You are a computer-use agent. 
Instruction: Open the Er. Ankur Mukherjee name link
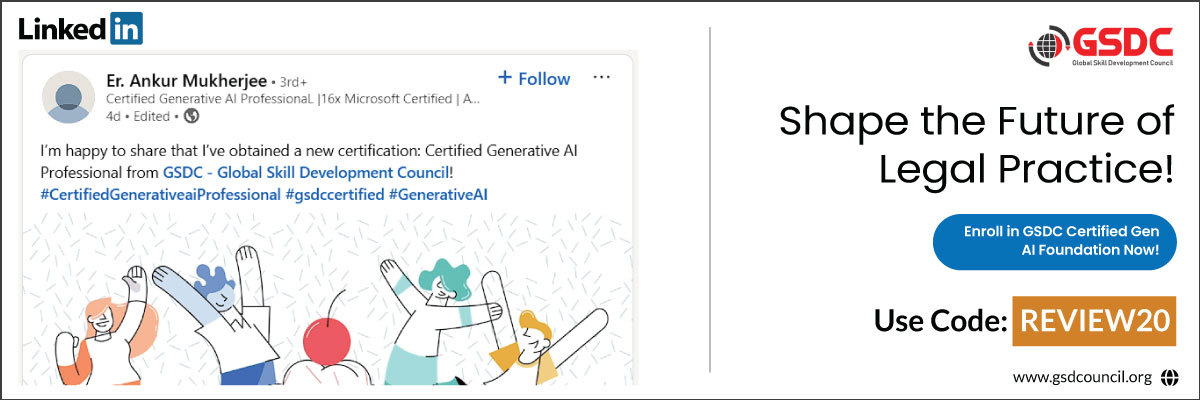tap(184, 79)
